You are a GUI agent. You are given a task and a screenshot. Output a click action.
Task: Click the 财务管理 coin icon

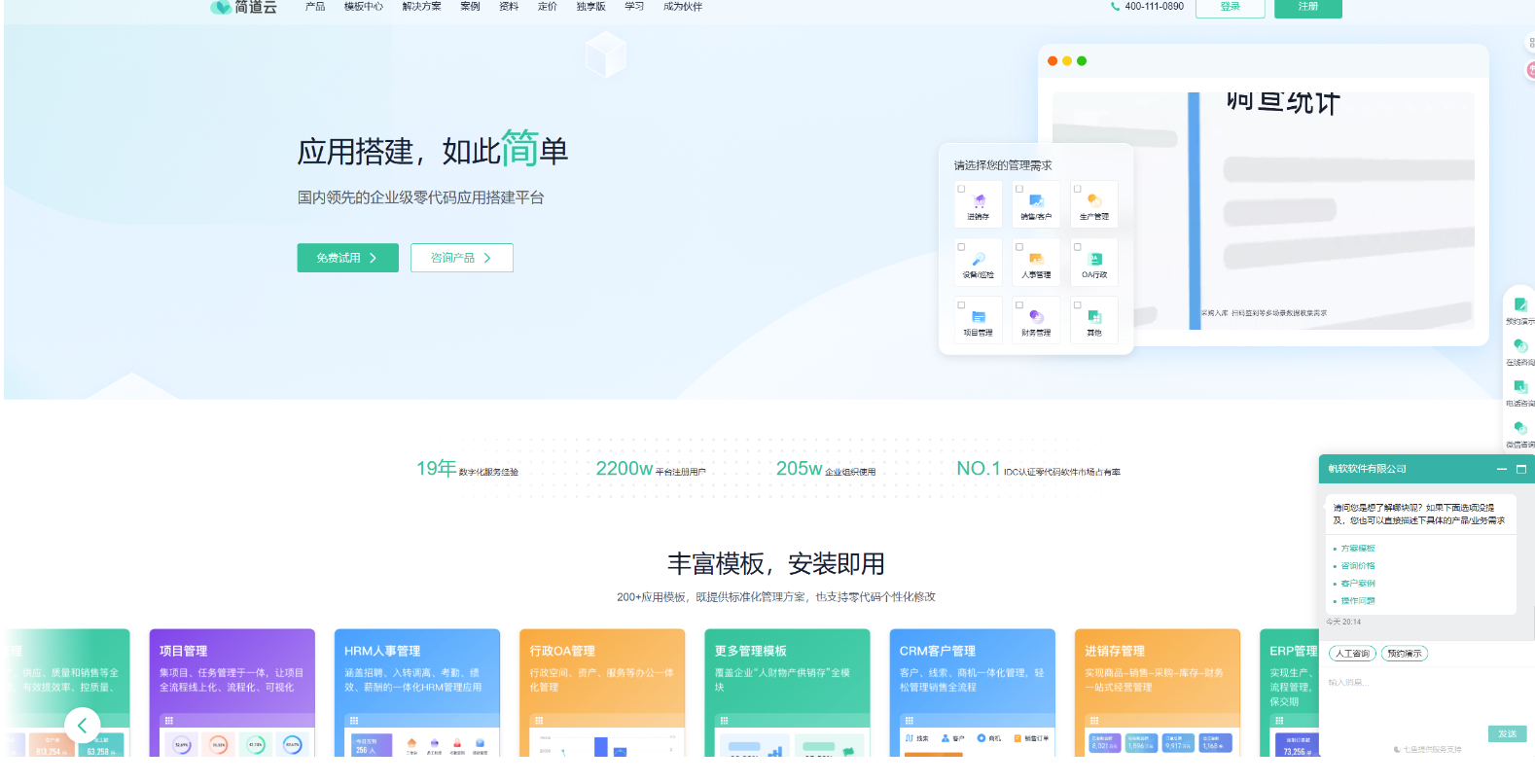click(x=1036, y=317)
